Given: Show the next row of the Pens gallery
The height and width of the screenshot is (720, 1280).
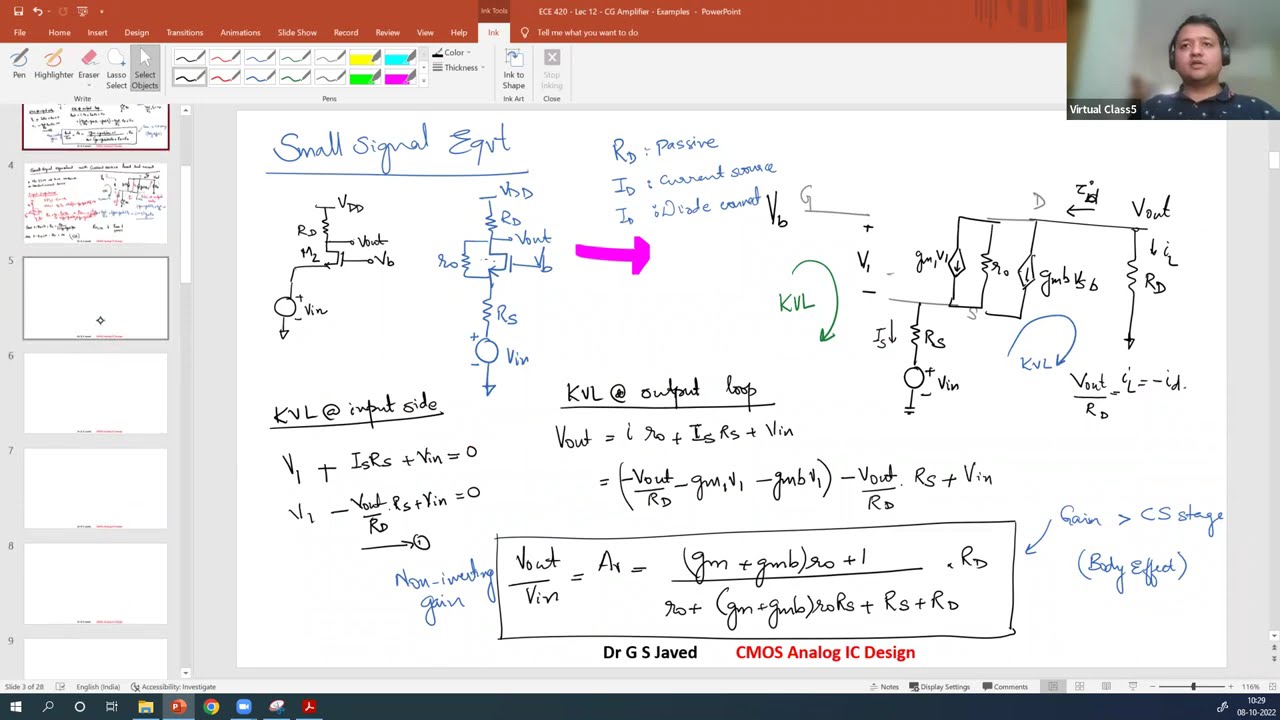Looking at the screenshot, I should 423,67.
